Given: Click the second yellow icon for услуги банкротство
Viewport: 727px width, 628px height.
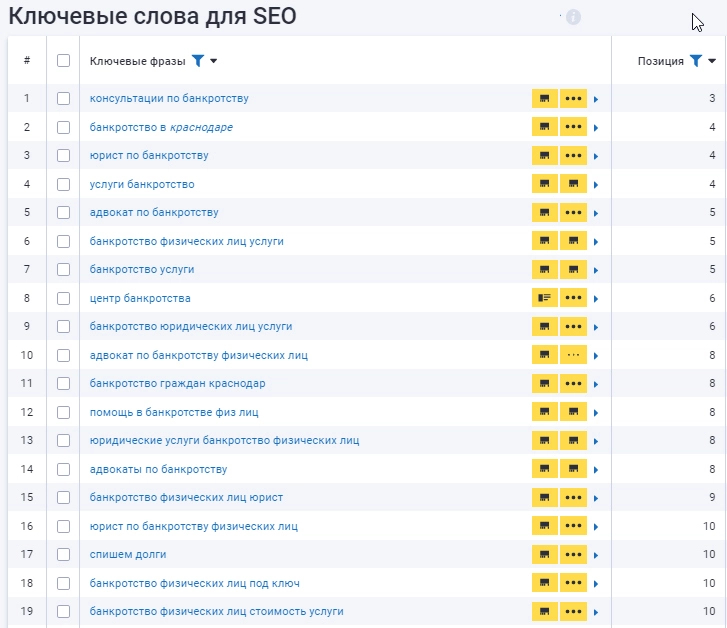Looking at the screenshot, I should (573, 184).
